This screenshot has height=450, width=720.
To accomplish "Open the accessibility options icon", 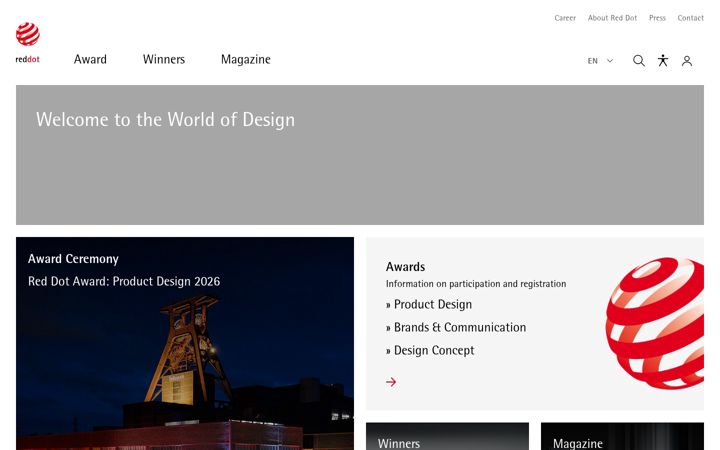I will 663,61.
